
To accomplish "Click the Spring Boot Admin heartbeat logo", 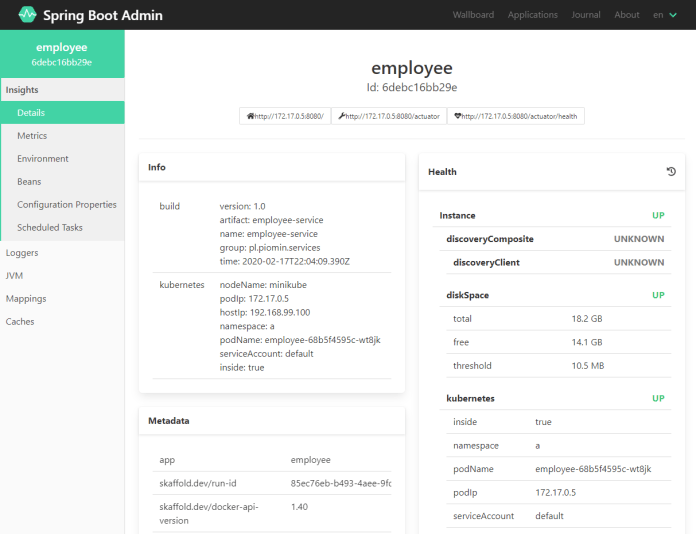I will (x=28, y=15).
